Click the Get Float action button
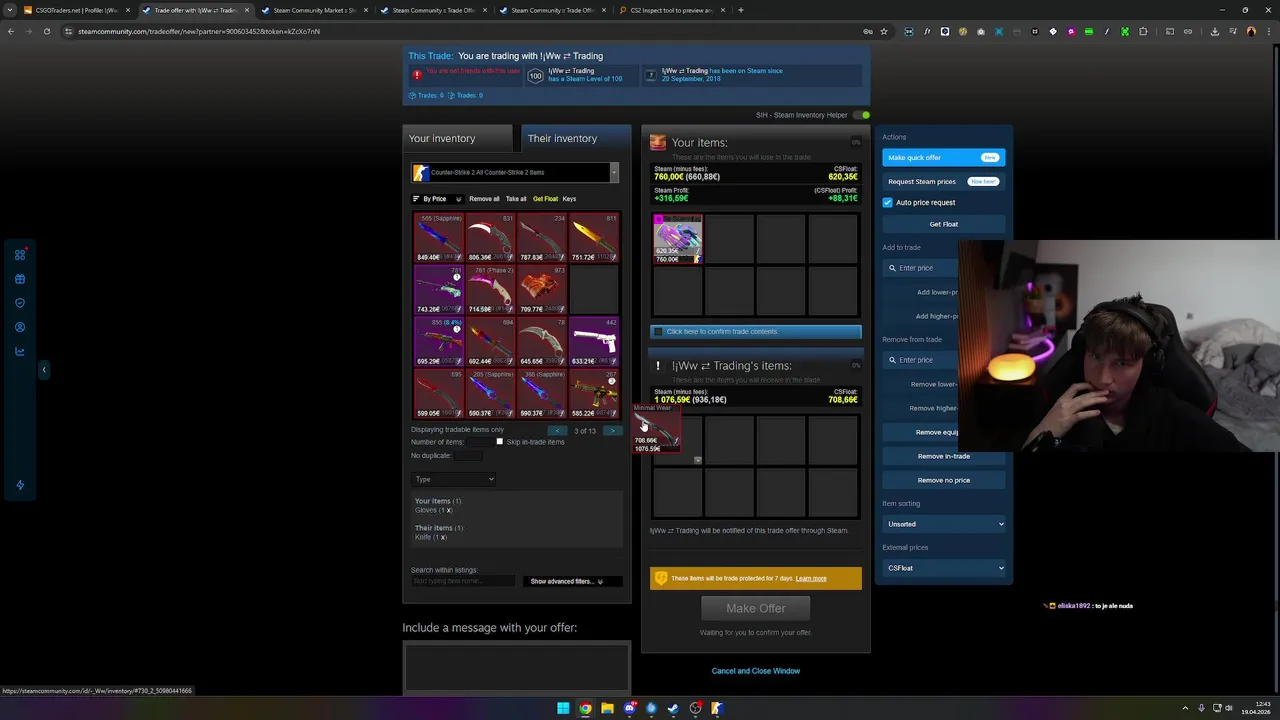 (x=943, y=224)
